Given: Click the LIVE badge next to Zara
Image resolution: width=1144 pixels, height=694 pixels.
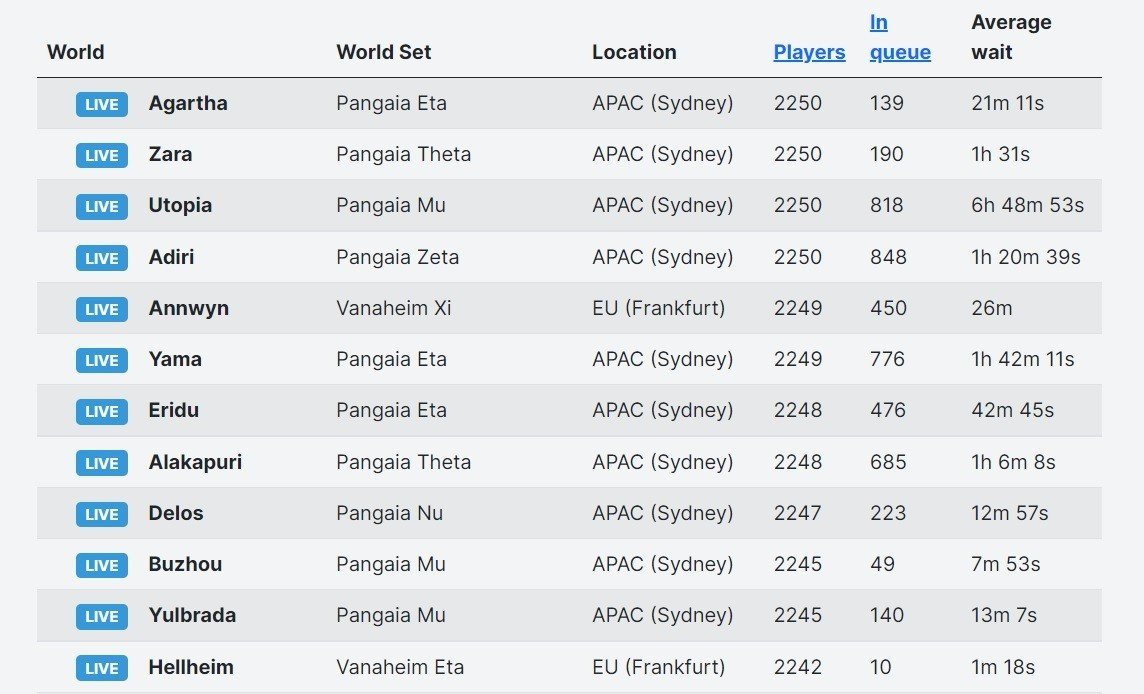Looking at the screenshot, I should 102,155.
